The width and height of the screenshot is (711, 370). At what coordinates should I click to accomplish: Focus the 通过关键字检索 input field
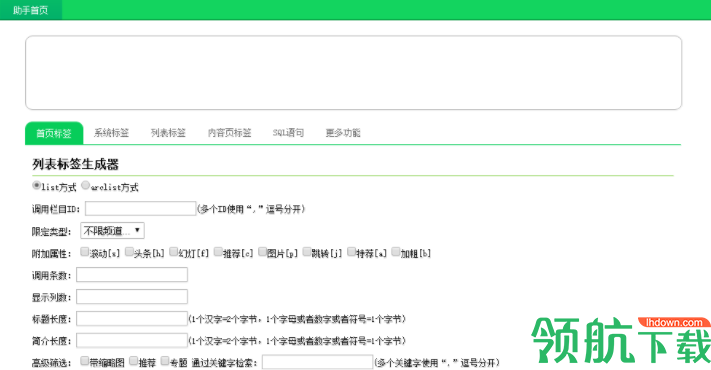click(x=317, y=362)
